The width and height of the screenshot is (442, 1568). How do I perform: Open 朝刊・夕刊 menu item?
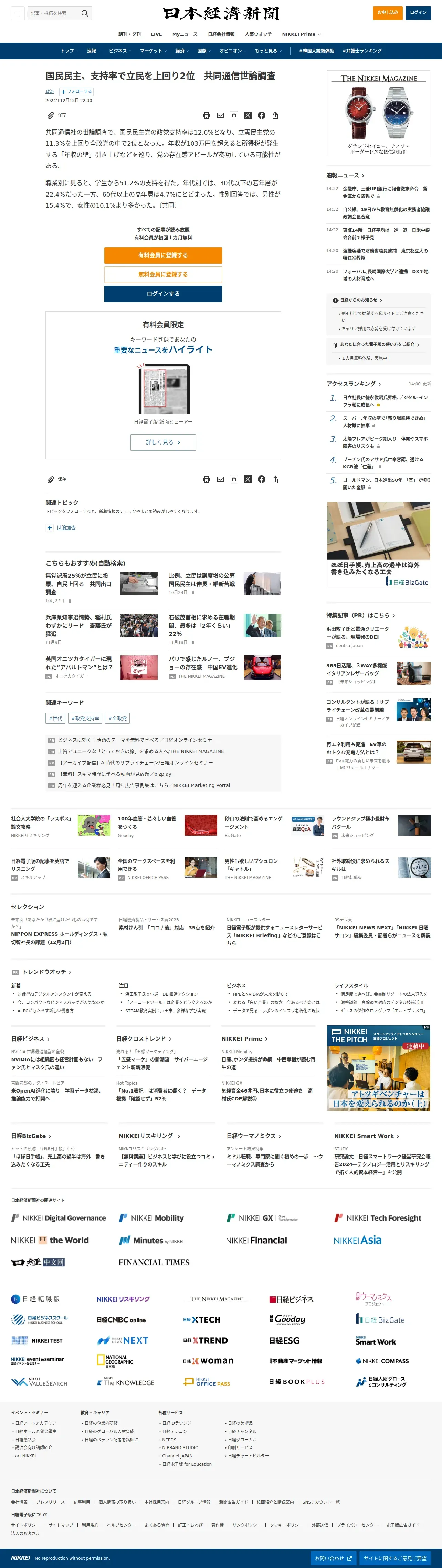point(129,34)
